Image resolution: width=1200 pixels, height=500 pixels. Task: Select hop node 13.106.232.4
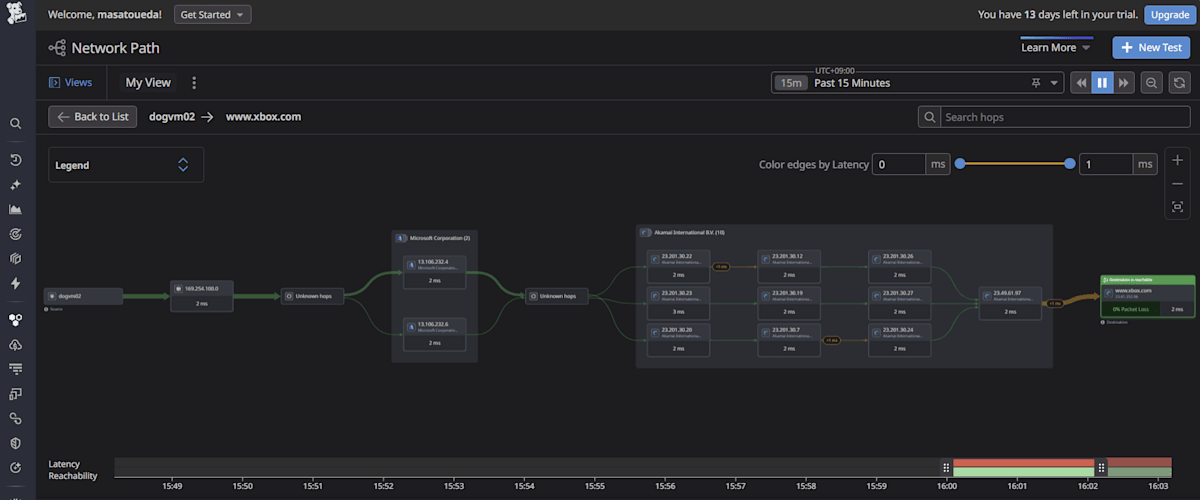tap(434, 272)
